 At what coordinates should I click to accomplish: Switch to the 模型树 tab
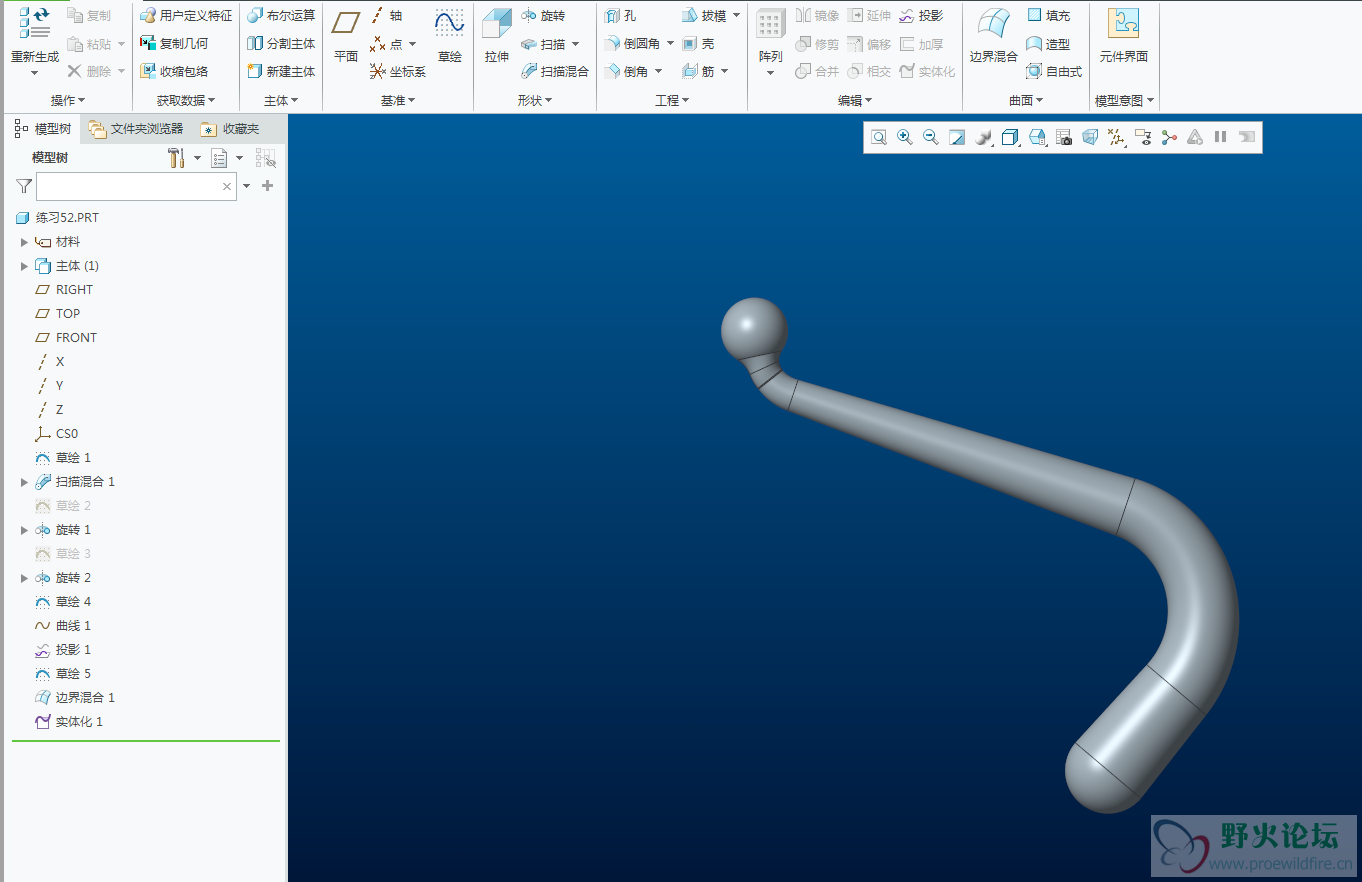click(43, 129)
